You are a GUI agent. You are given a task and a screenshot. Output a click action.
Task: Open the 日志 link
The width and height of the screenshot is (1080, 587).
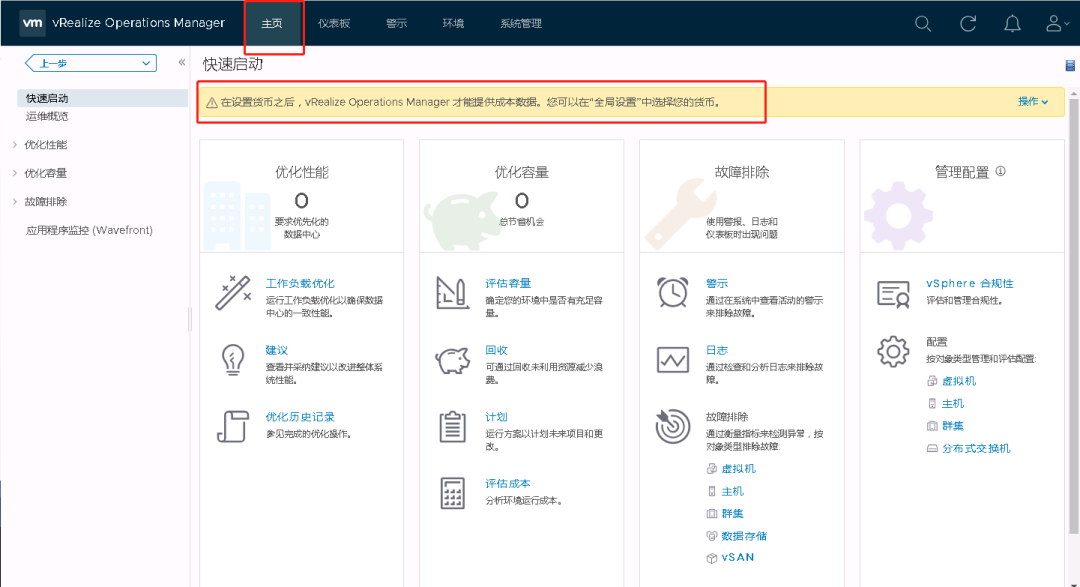click(x=717, y=350)
